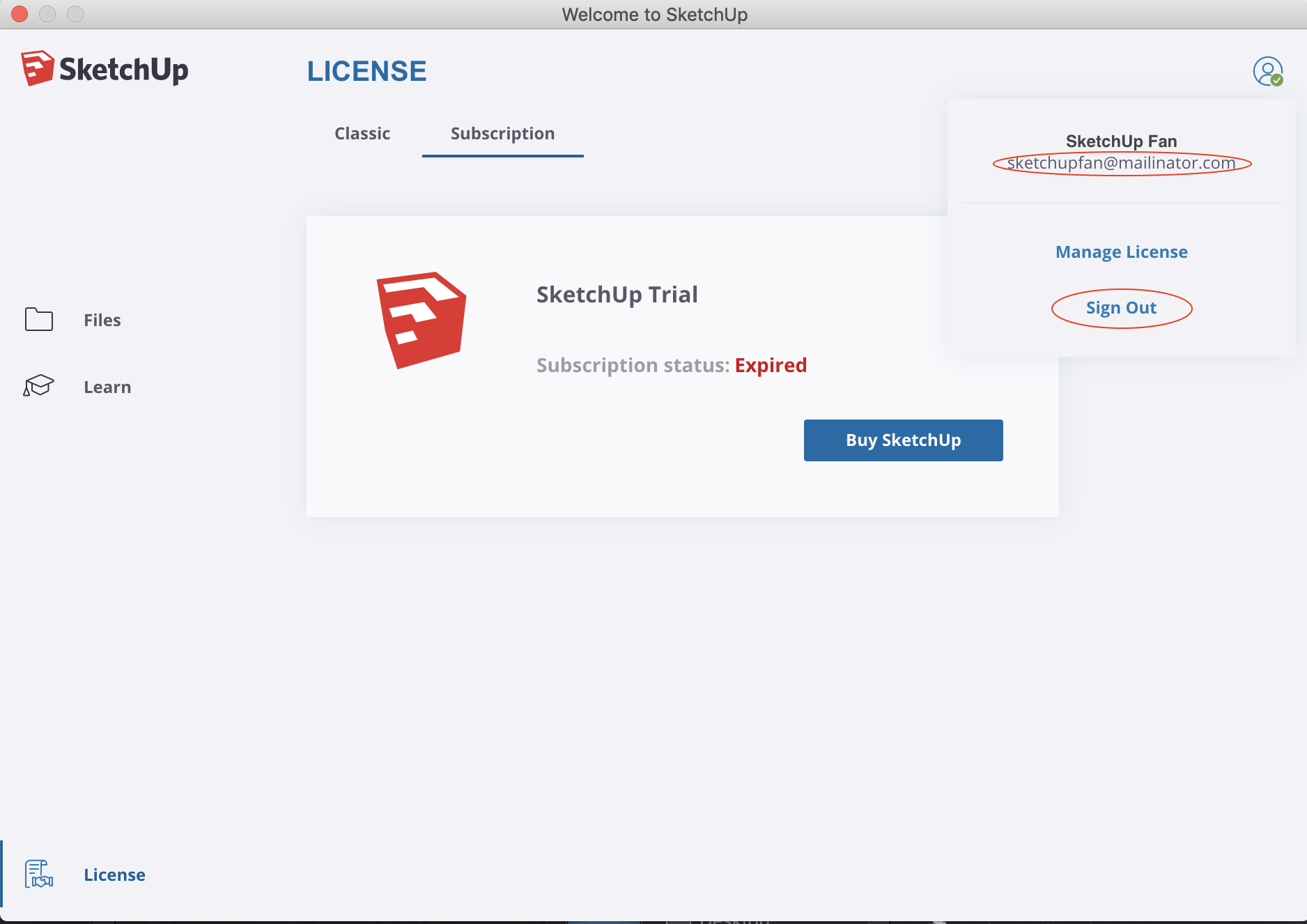Sign Out of the SketchUp account
Screen dimensions: 1307x924
click(x=1121, y=308)
